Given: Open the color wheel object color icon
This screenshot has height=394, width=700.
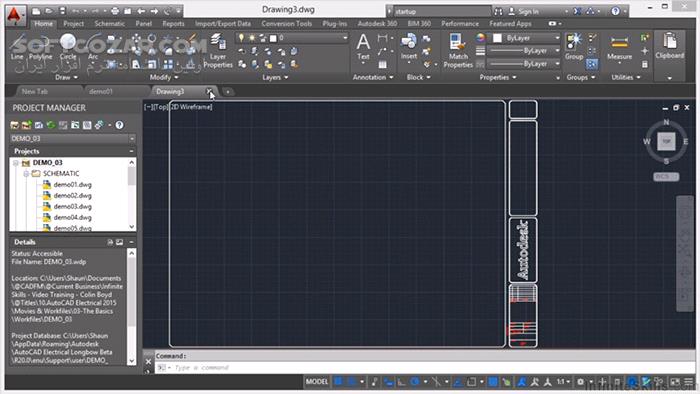Looking at the screenshot, I should click(x=480, y=38).
